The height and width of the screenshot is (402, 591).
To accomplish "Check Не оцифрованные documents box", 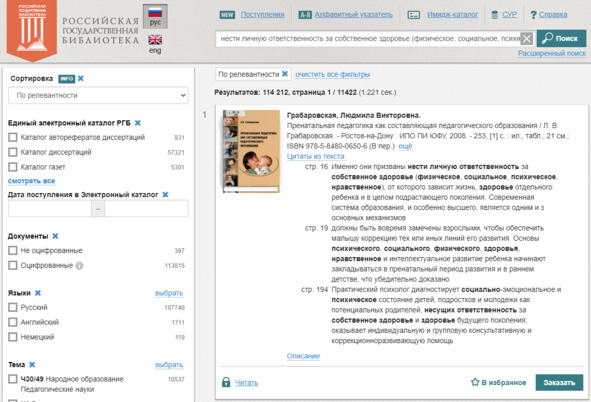I will tap(13, 251).
